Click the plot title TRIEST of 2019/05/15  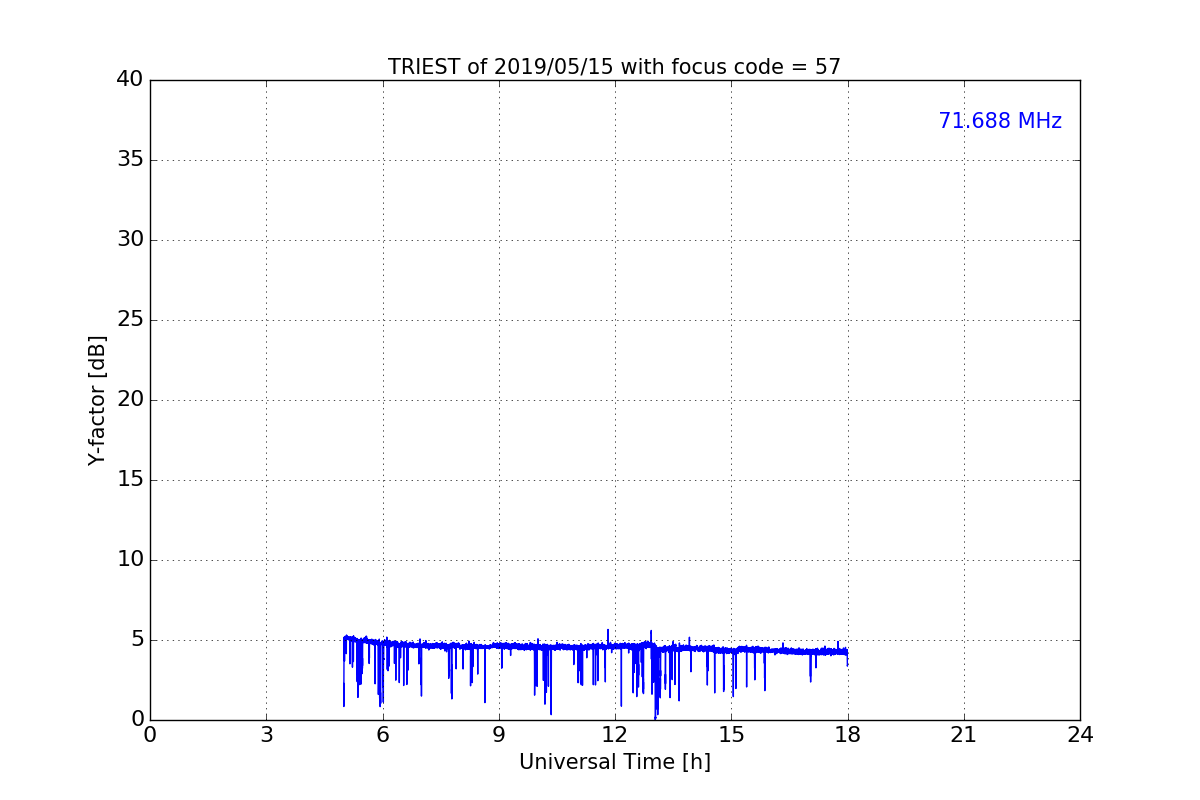pyautogui.click(x=614, y=67)
